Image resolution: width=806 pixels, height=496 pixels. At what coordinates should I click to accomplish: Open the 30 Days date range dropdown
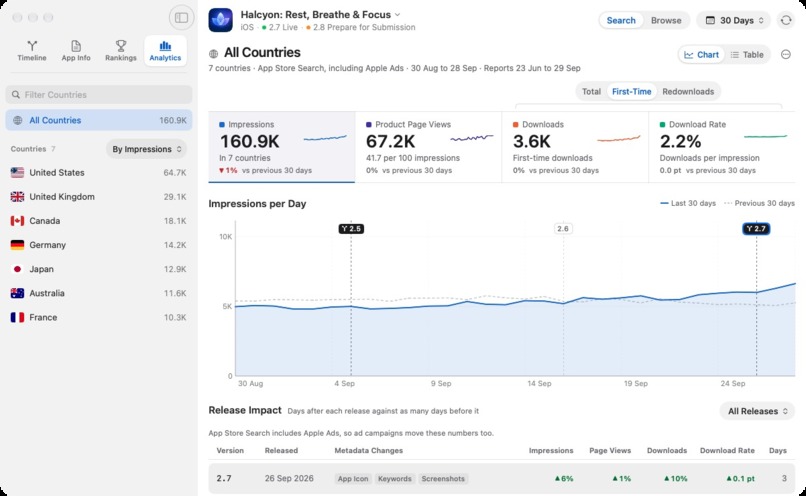click(734, 21)
